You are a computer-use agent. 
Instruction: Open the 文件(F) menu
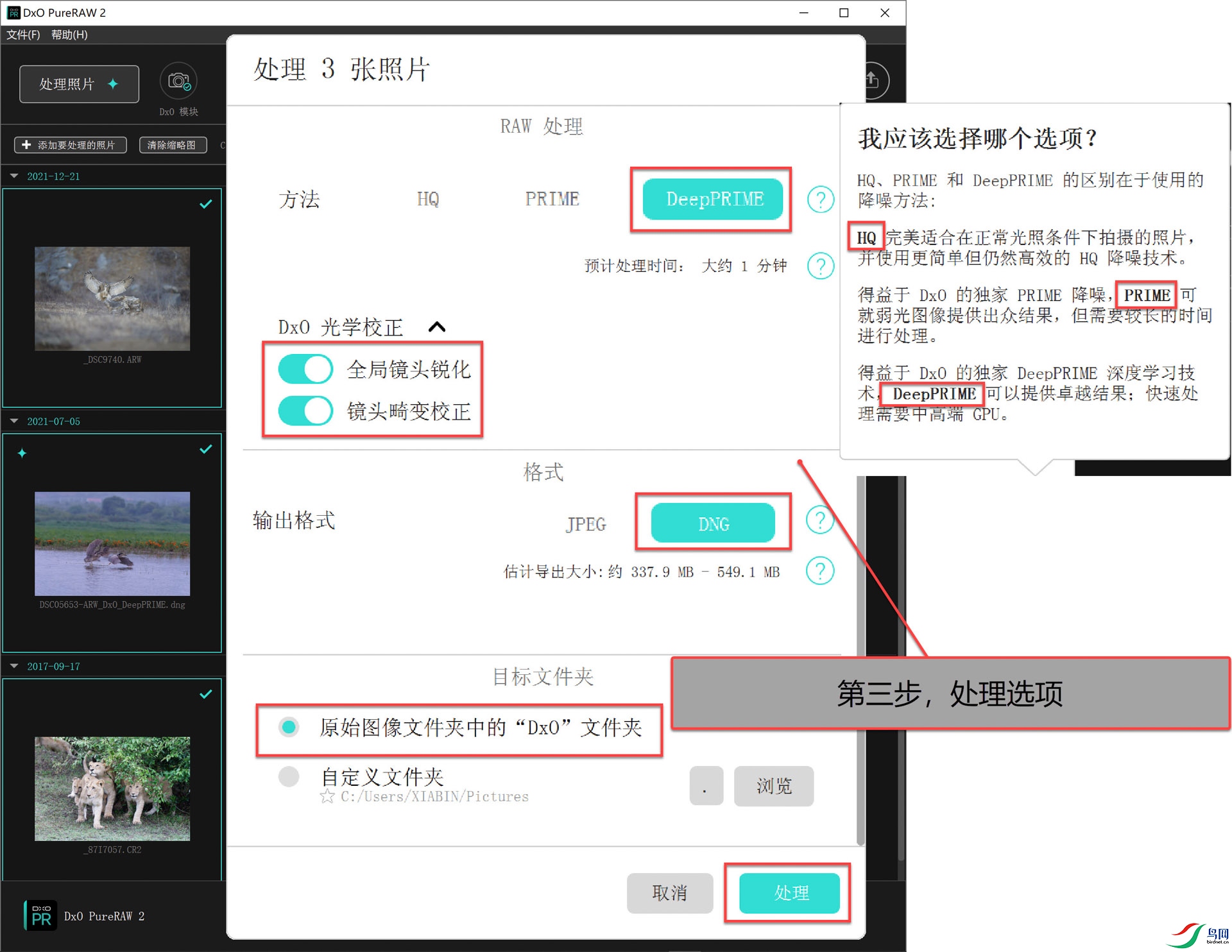[23, 35]
